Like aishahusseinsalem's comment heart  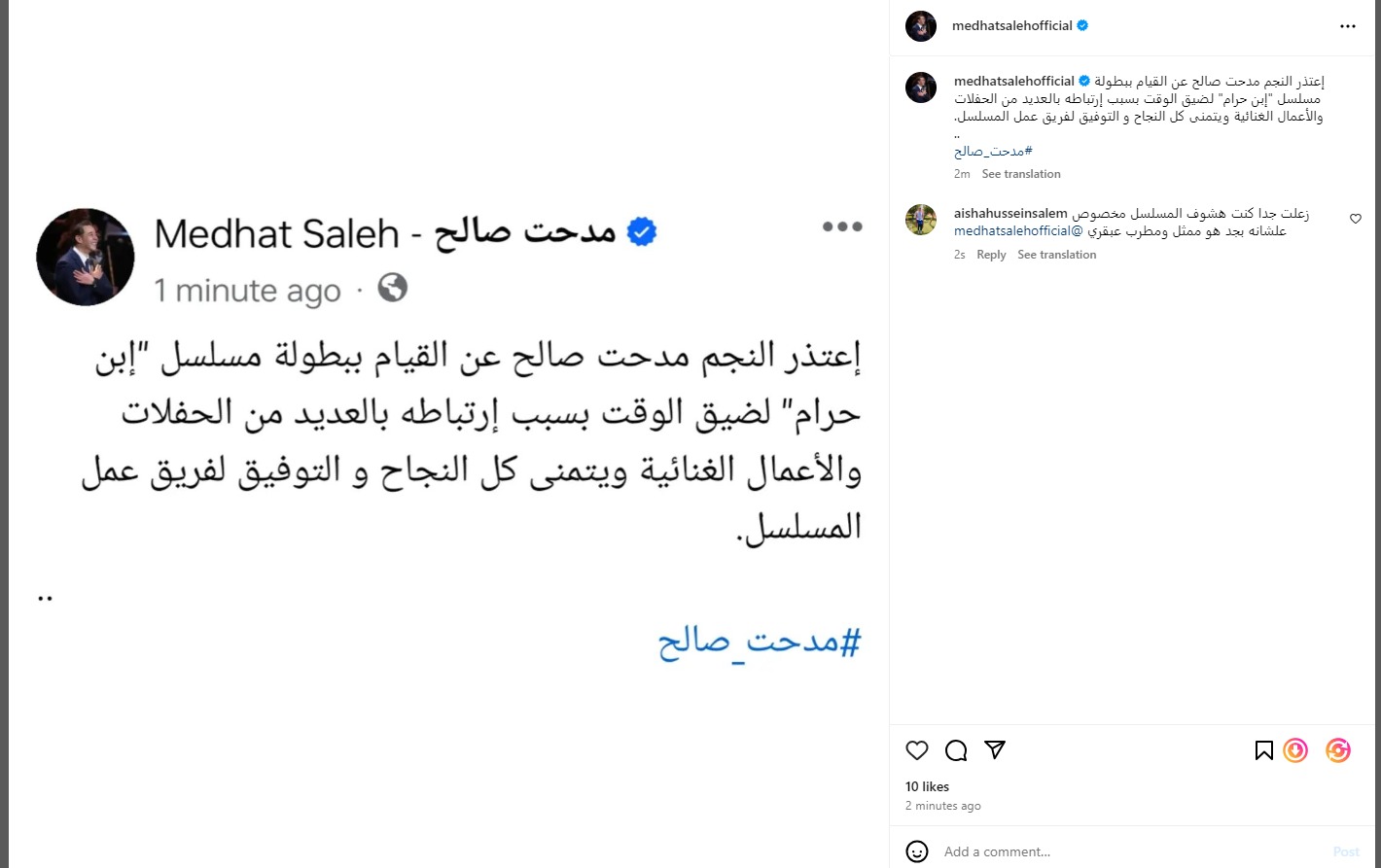click(1355, 220)
